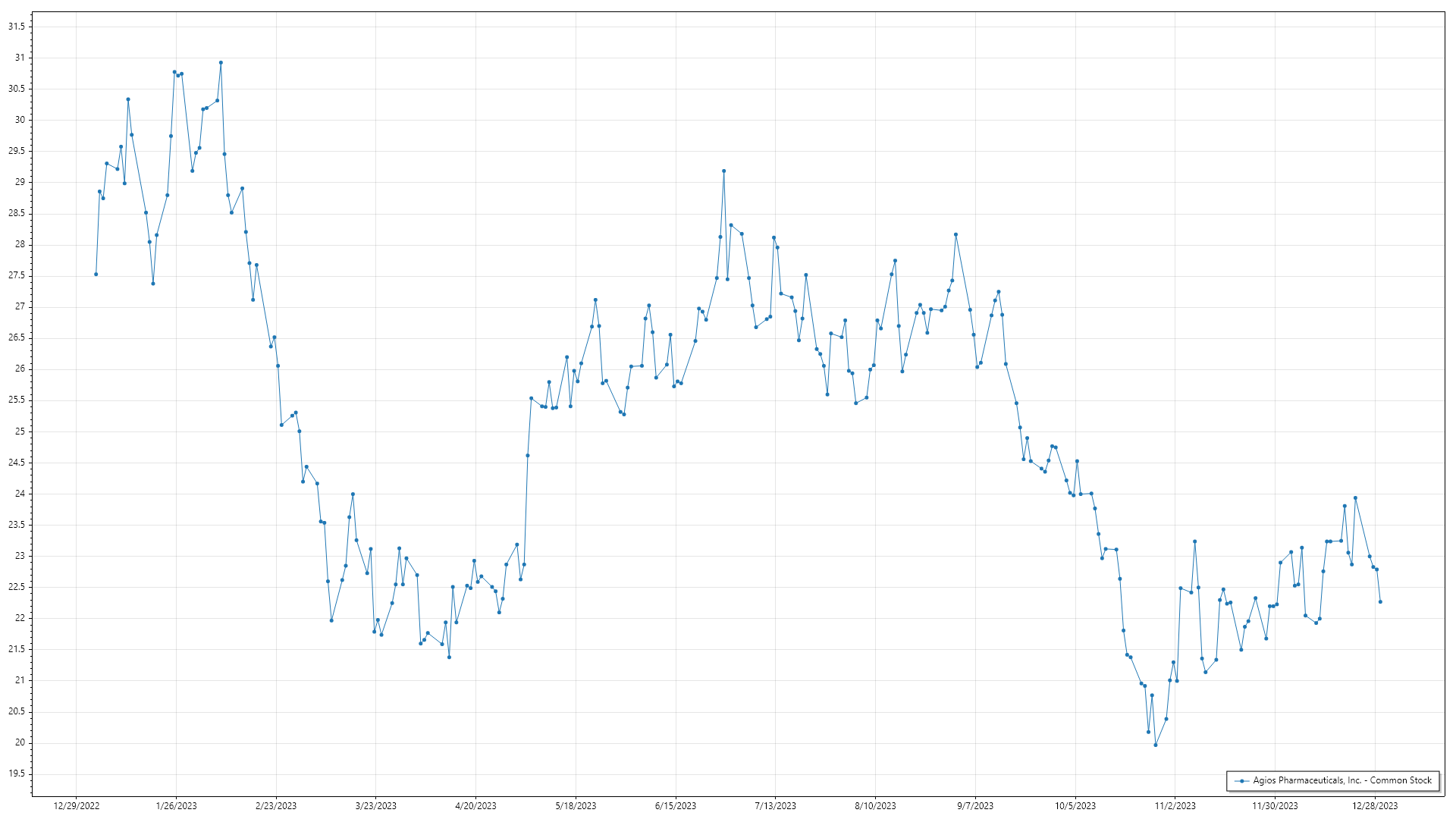
Task: Click the 22 y-axis tick label
Action: click(20, 618)
